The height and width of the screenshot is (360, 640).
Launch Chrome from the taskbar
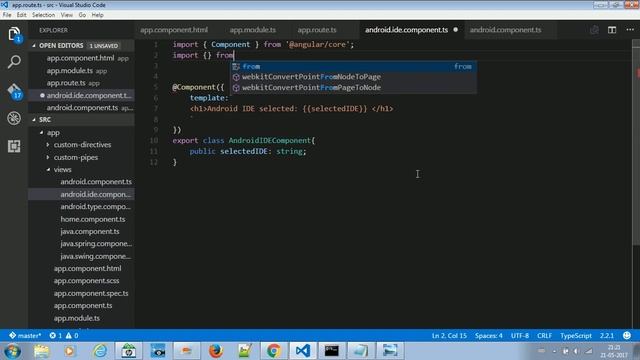tap(273, 351)
